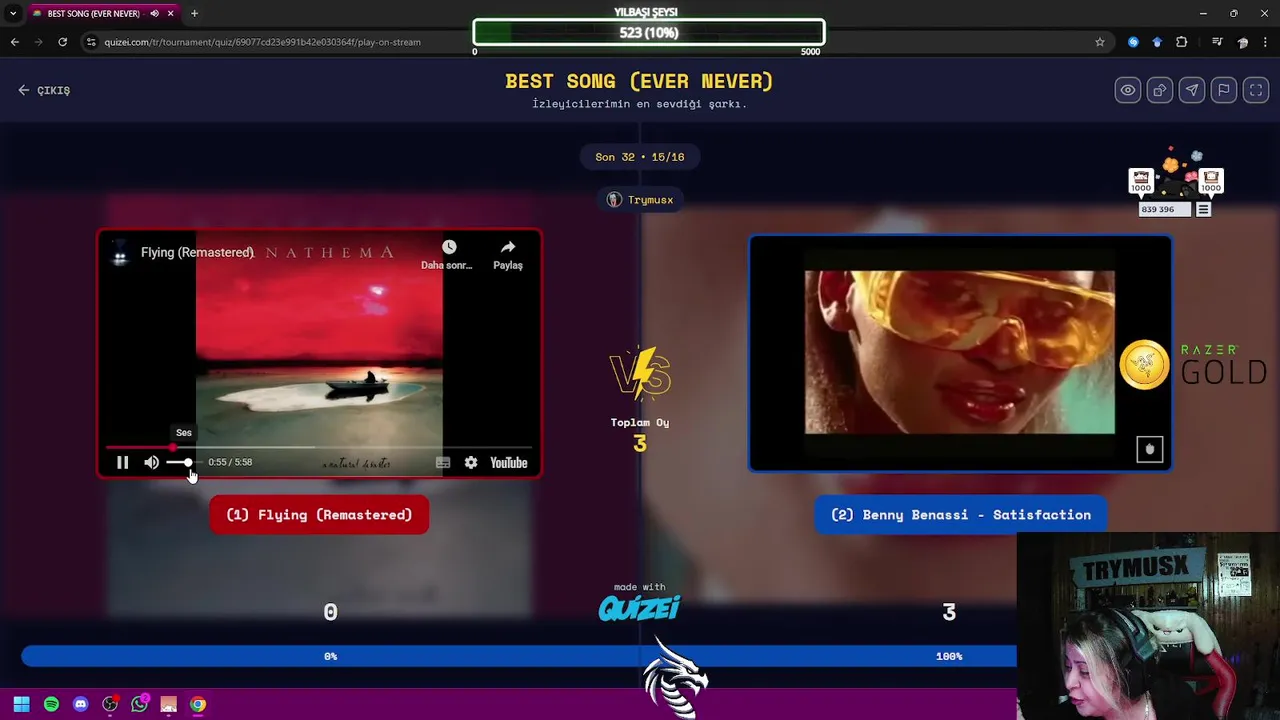
Task: Go back in browser history
Action: pos(14,42)
